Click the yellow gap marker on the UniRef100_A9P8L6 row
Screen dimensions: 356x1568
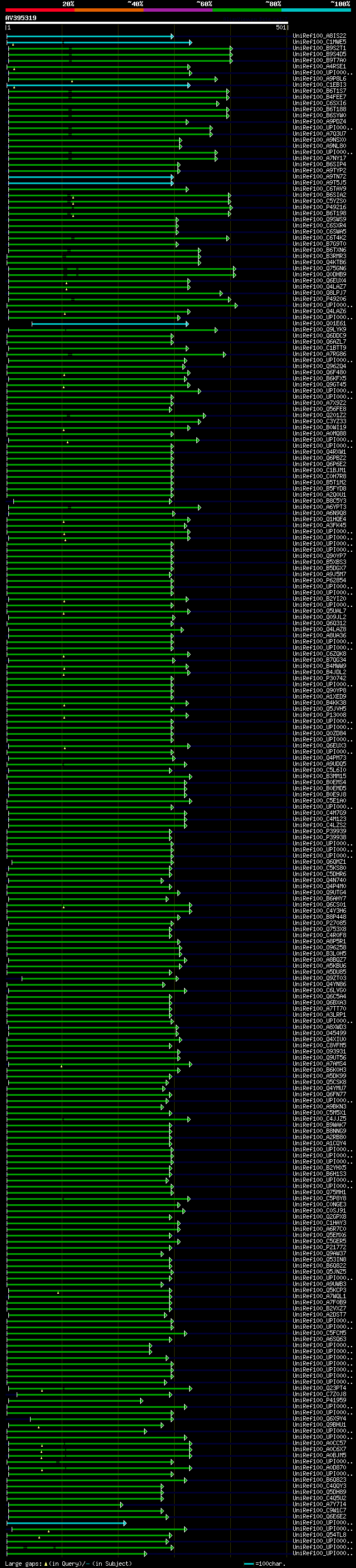tap(72, 81)
